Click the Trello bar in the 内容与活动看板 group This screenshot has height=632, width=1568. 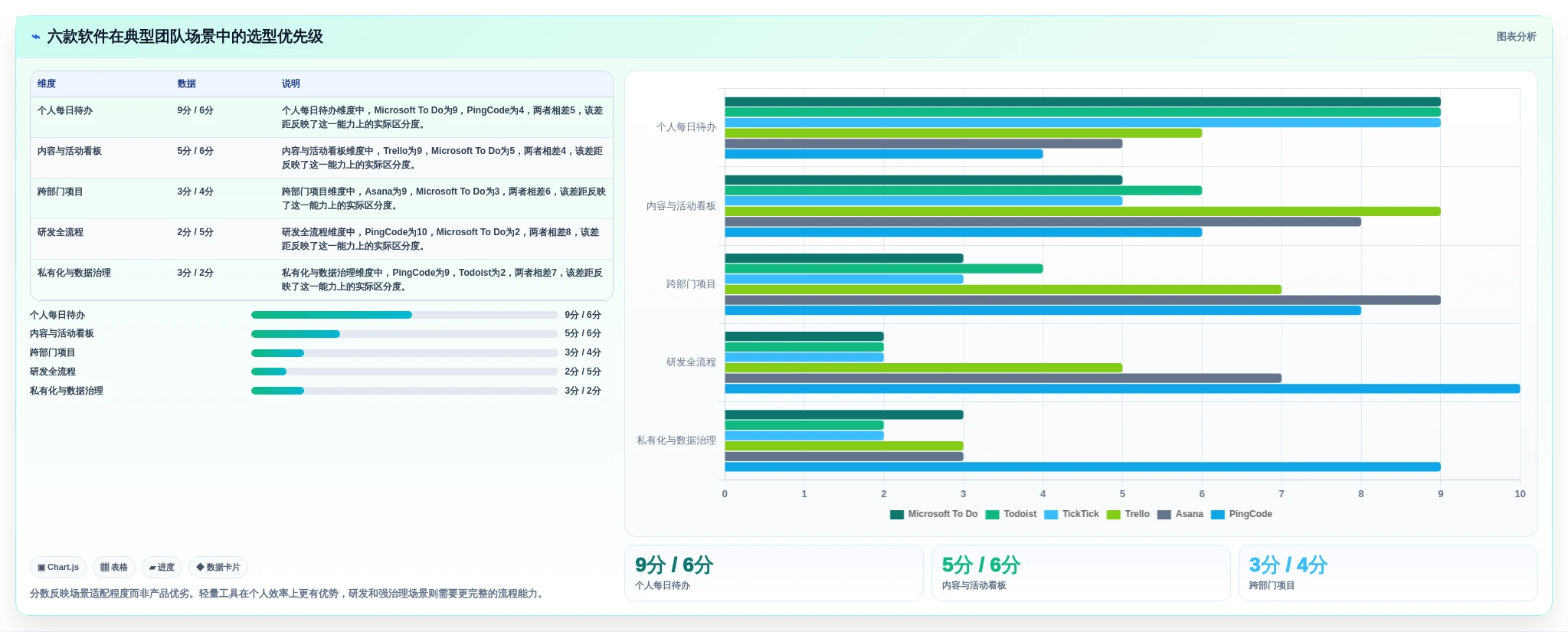click(1082, 211)
